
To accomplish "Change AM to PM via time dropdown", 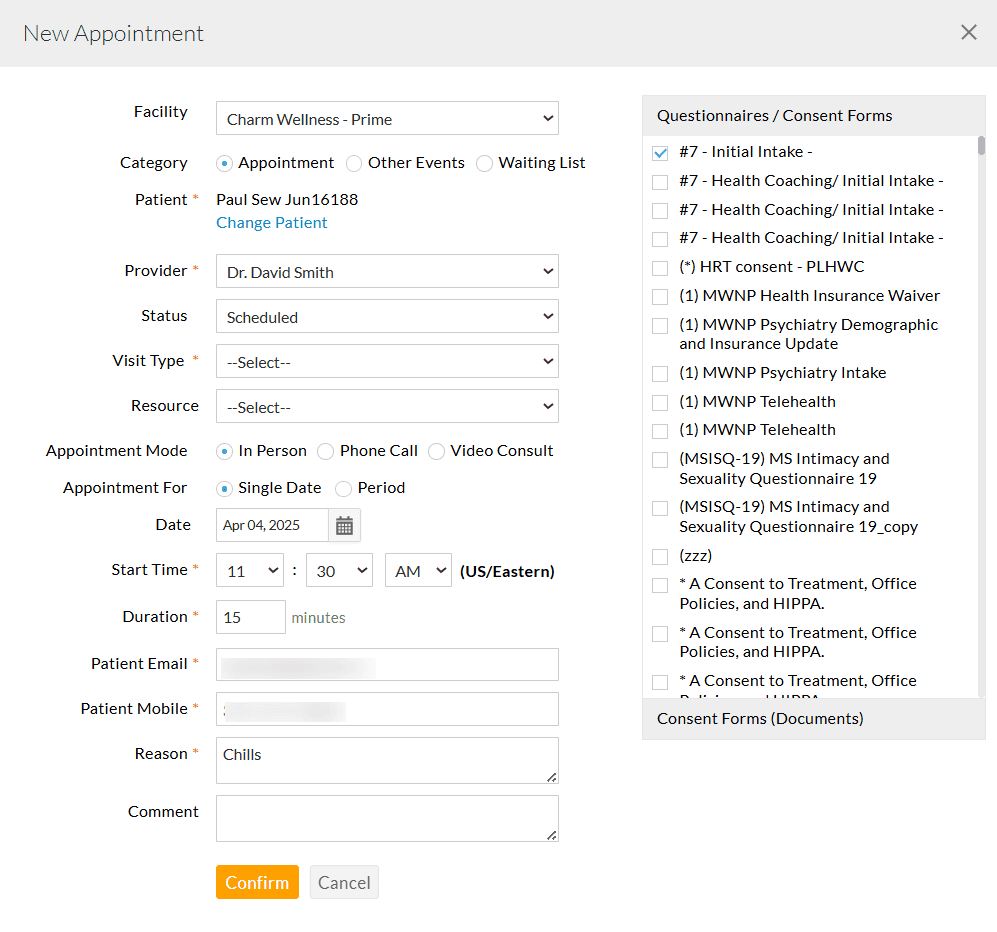I will click(418, 570).
